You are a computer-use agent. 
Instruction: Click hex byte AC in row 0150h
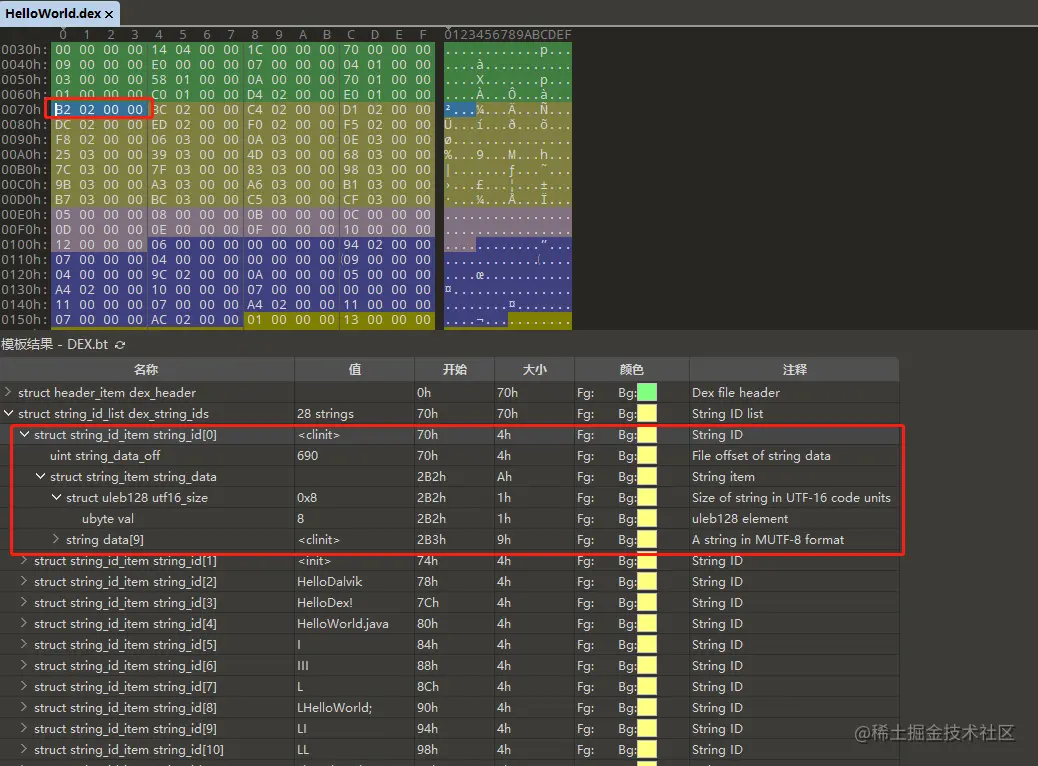click(x=159, y=319)
